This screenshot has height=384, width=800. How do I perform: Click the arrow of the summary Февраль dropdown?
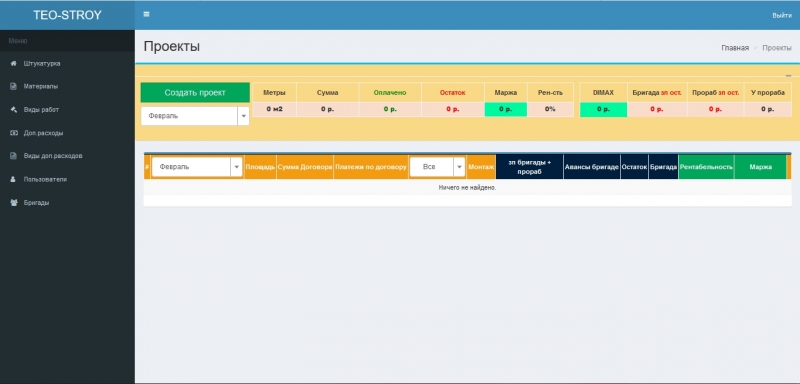tap(243, 116)
